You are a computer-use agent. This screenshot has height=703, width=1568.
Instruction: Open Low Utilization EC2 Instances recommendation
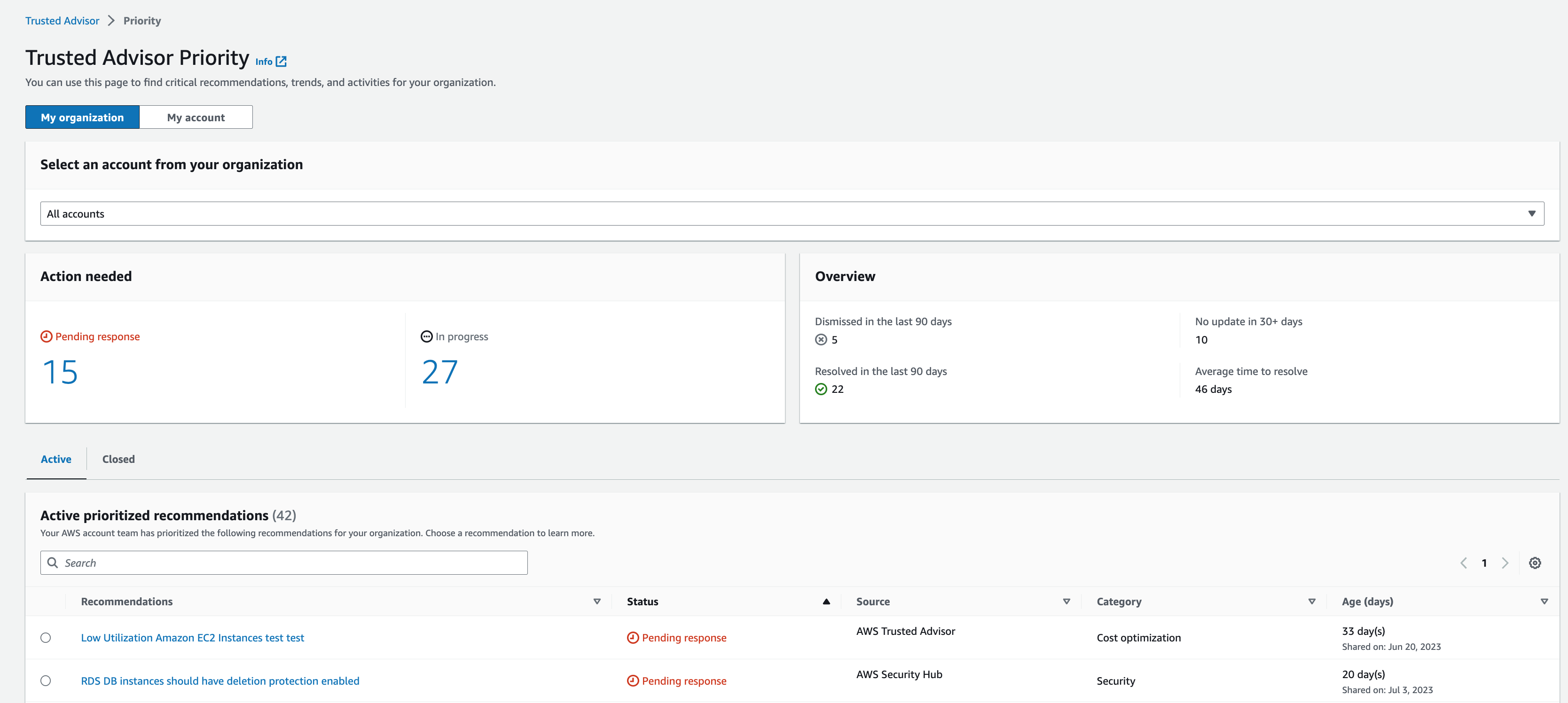(191, 637)
